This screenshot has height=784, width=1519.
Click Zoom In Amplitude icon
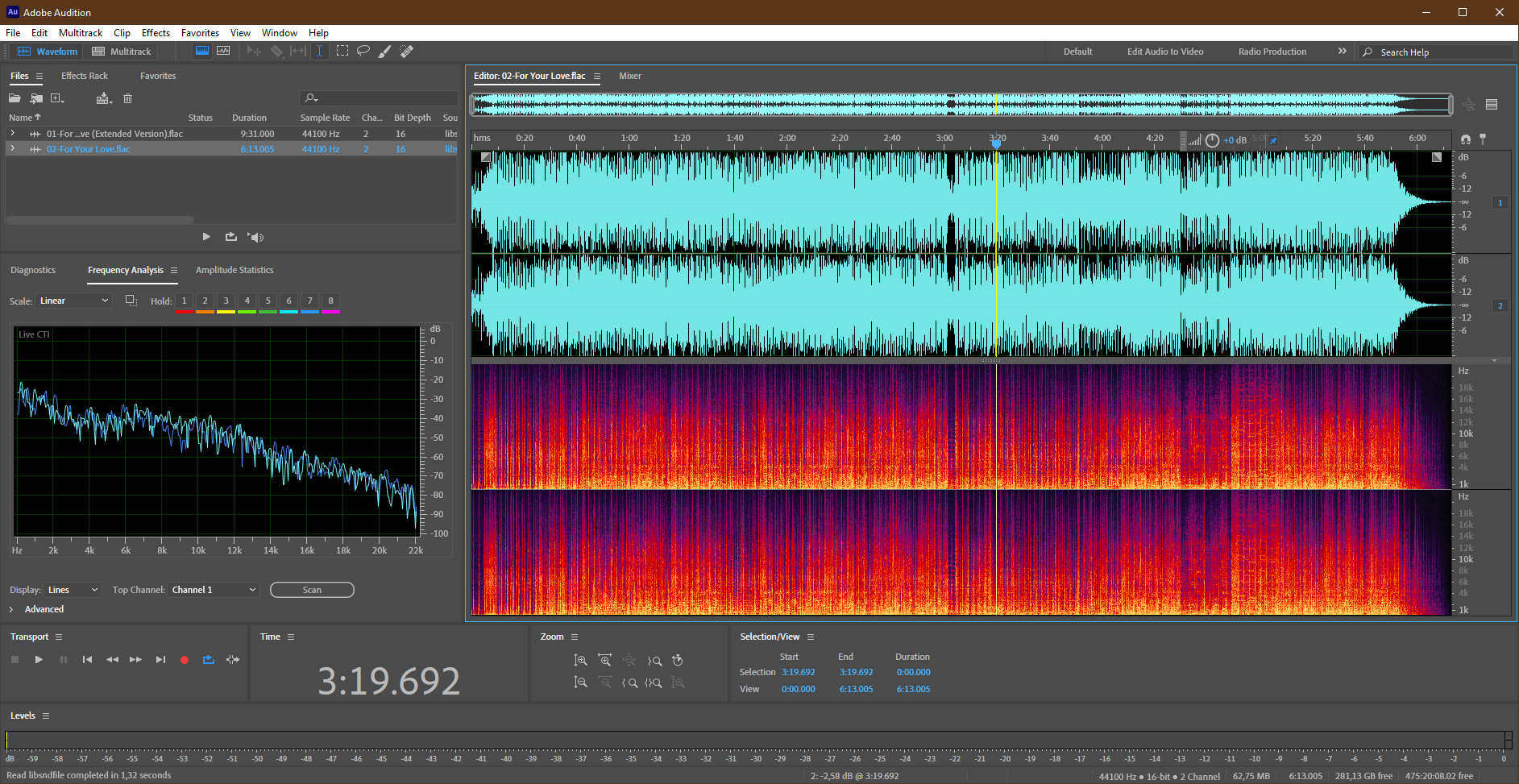[580, 661]
